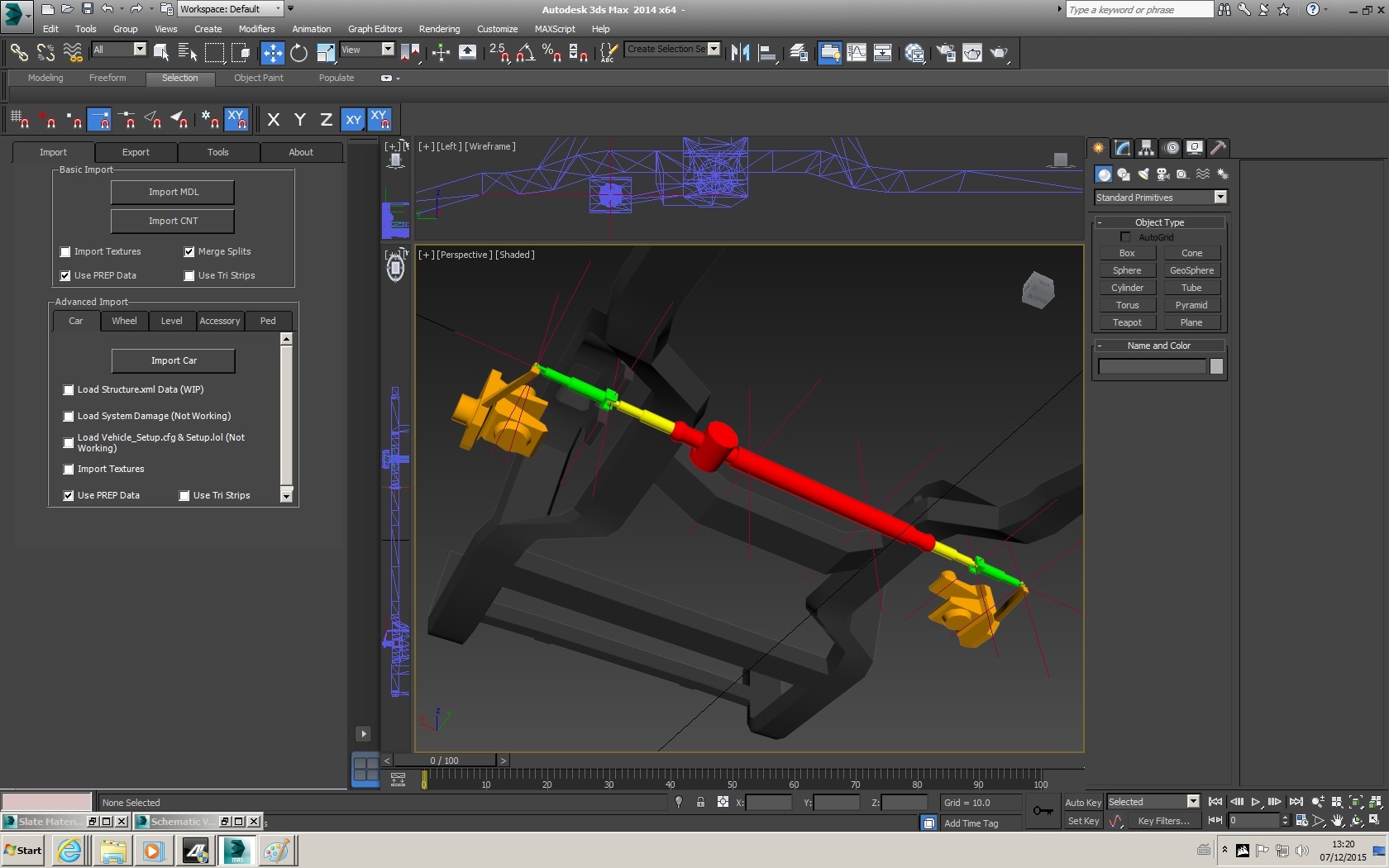Enable Import Textures in Basic Import
Viewport: 1389px width, 868px height.
tap(65, 252)
